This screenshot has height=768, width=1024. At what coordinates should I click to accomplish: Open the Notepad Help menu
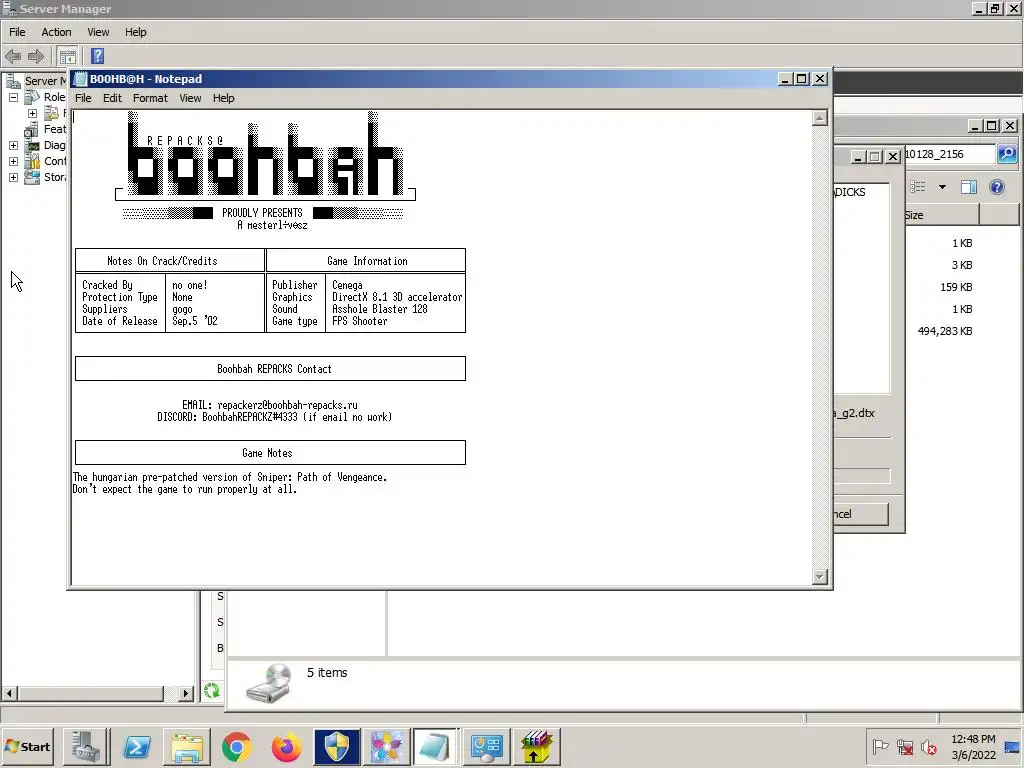click(223, 98)
